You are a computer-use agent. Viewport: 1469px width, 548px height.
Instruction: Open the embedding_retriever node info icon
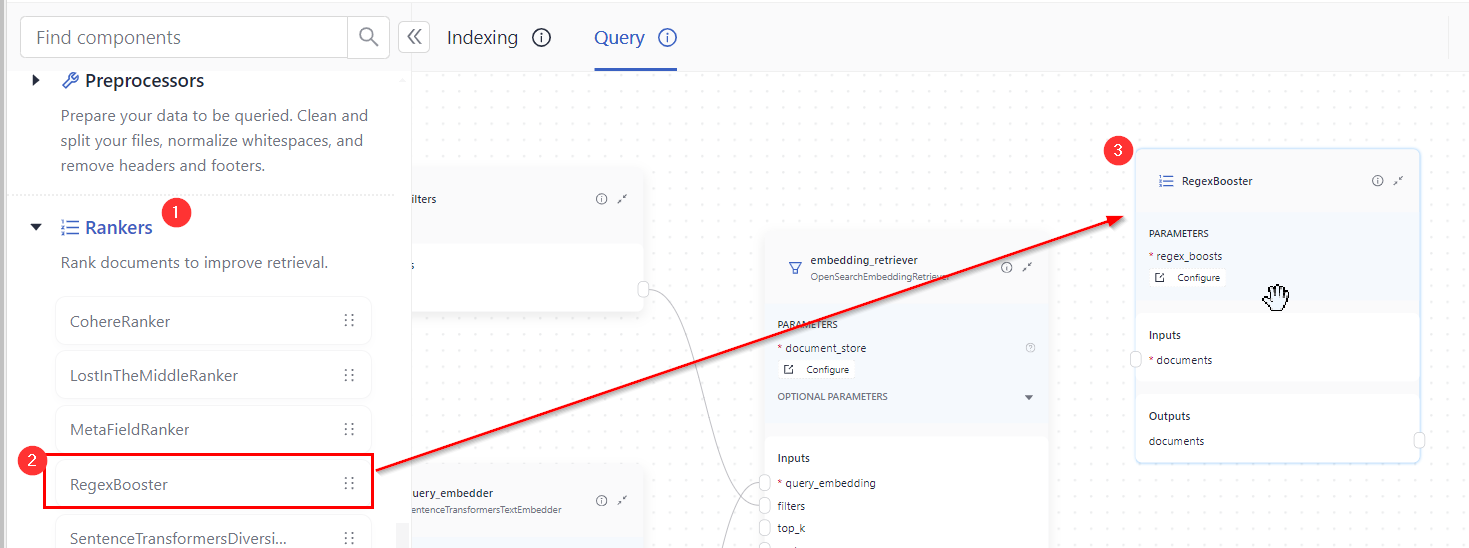pos(1006,267)
